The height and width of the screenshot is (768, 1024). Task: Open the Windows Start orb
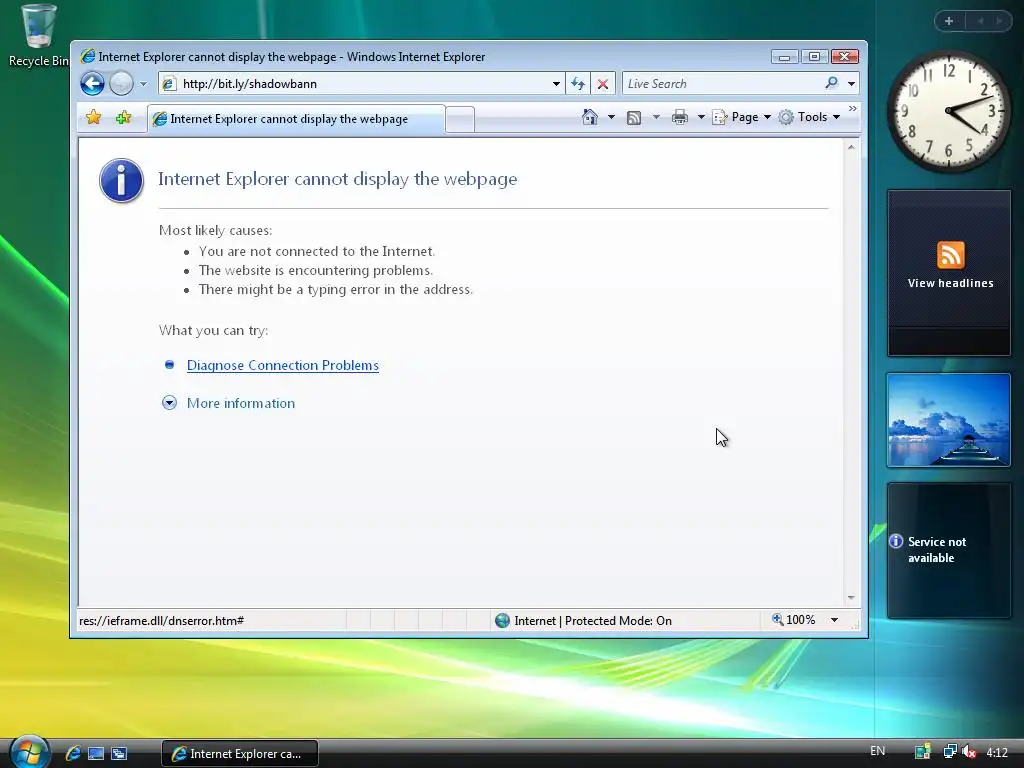pos(28,752)
